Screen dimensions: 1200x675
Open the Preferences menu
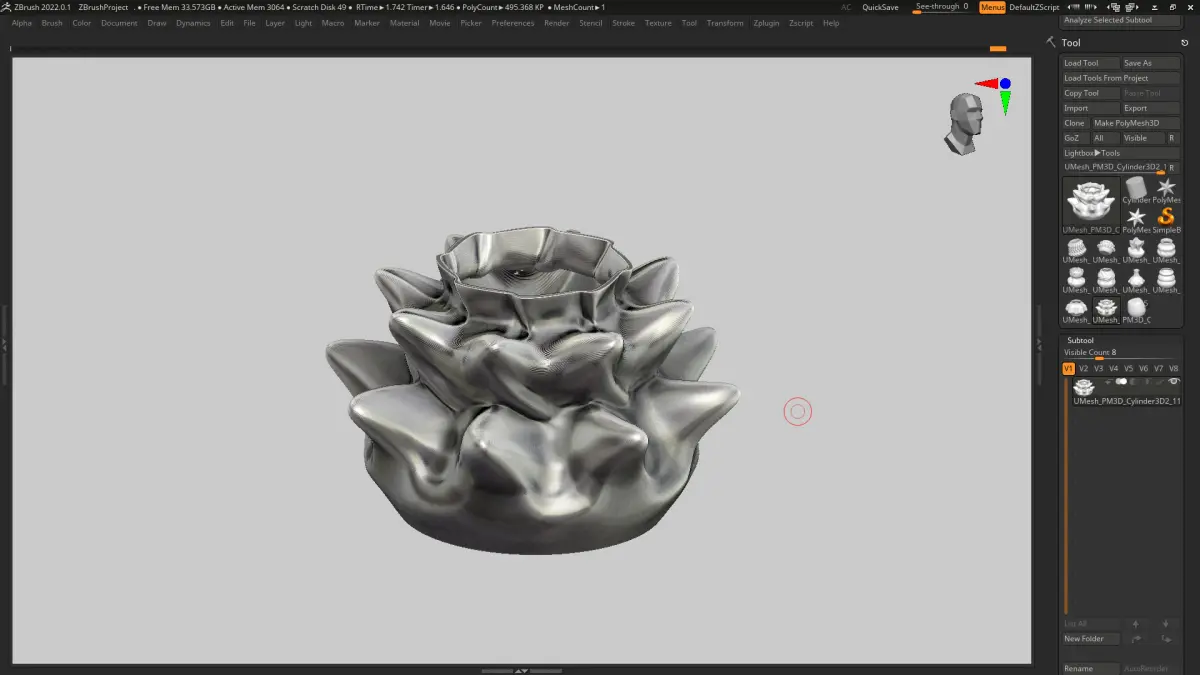point(513,23)
